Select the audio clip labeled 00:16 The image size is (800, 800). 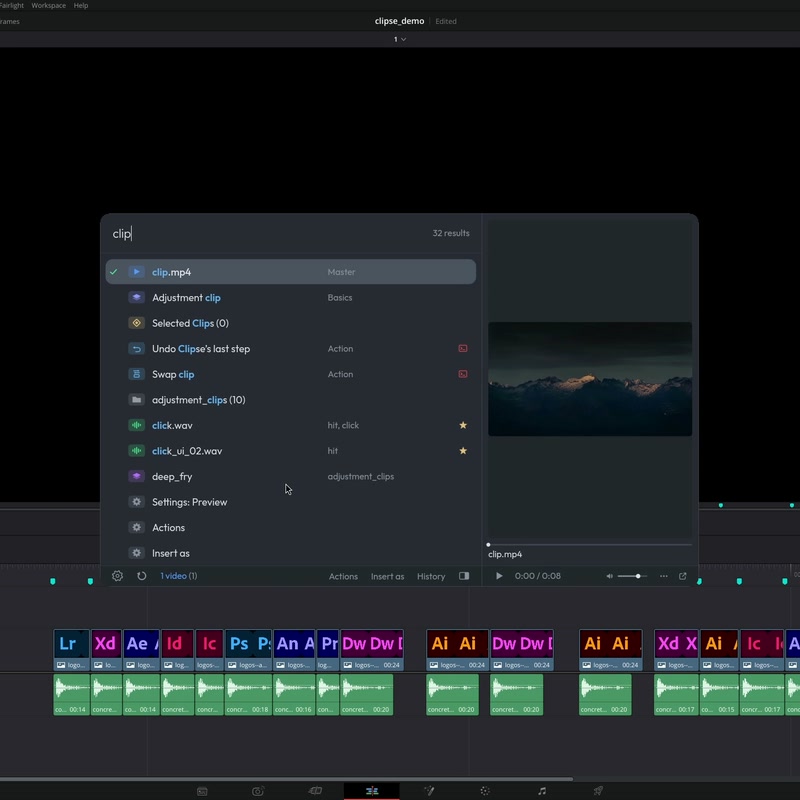click(x=294, y=694)
